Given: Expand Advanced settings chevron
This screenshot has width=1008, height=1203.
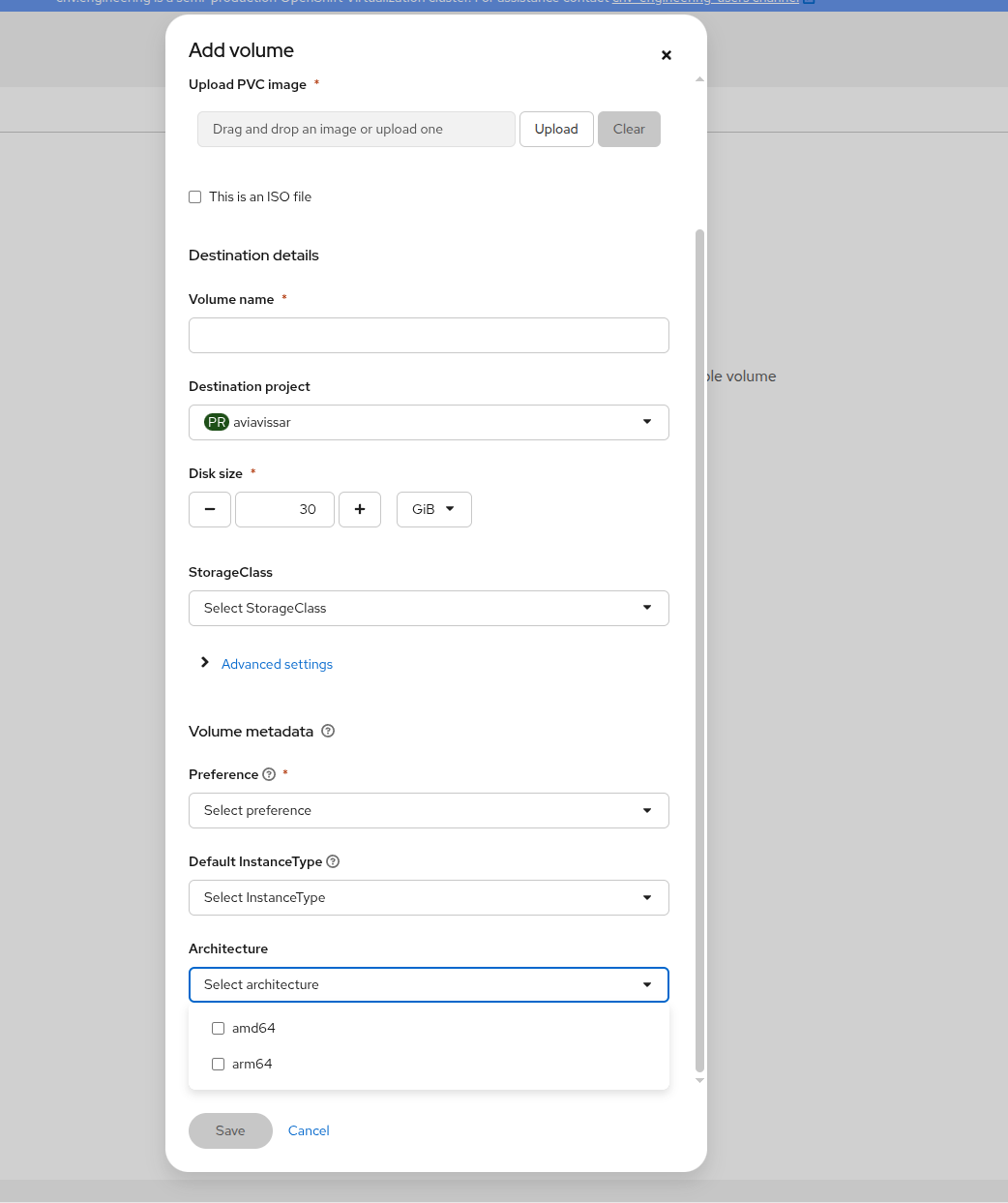Looking at the screenshot, I should [205, 663].
